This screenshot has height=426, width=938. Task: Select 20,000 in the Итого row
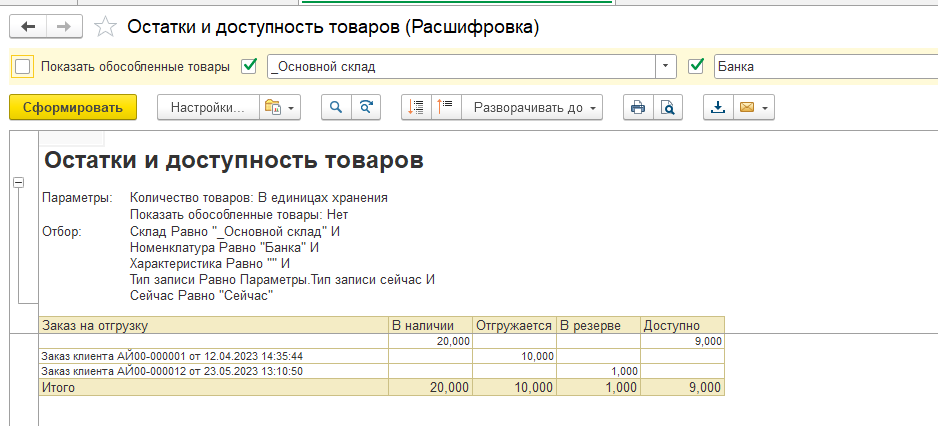click(430, 387)
